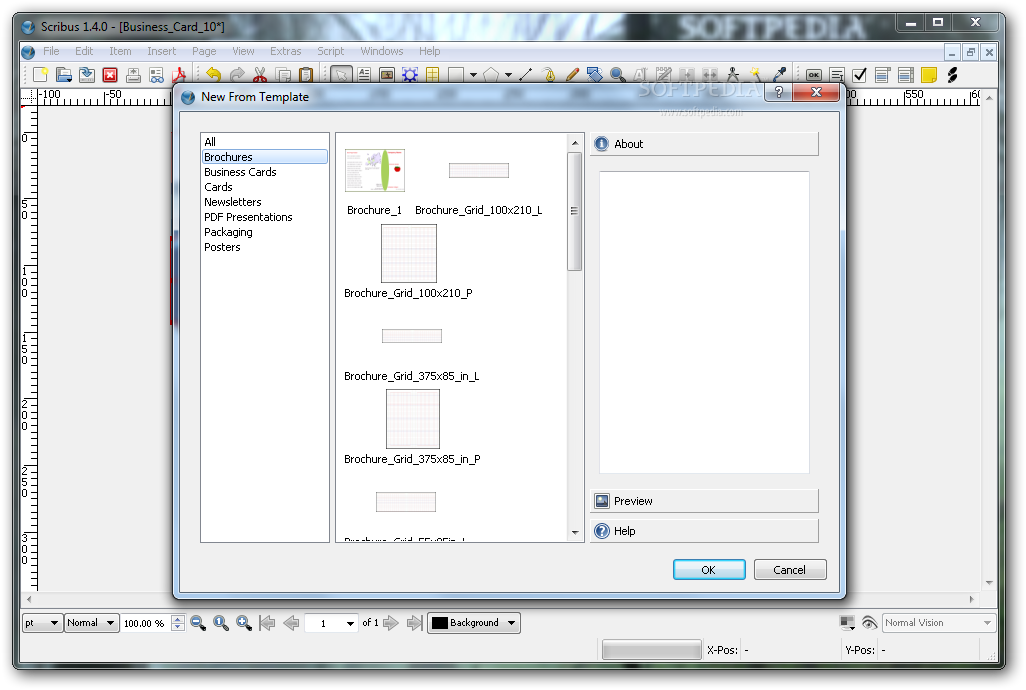Select the Image Frame tool
This screenshot has height=690, width=1026.
pyautogui.click(x=387, y=75)
